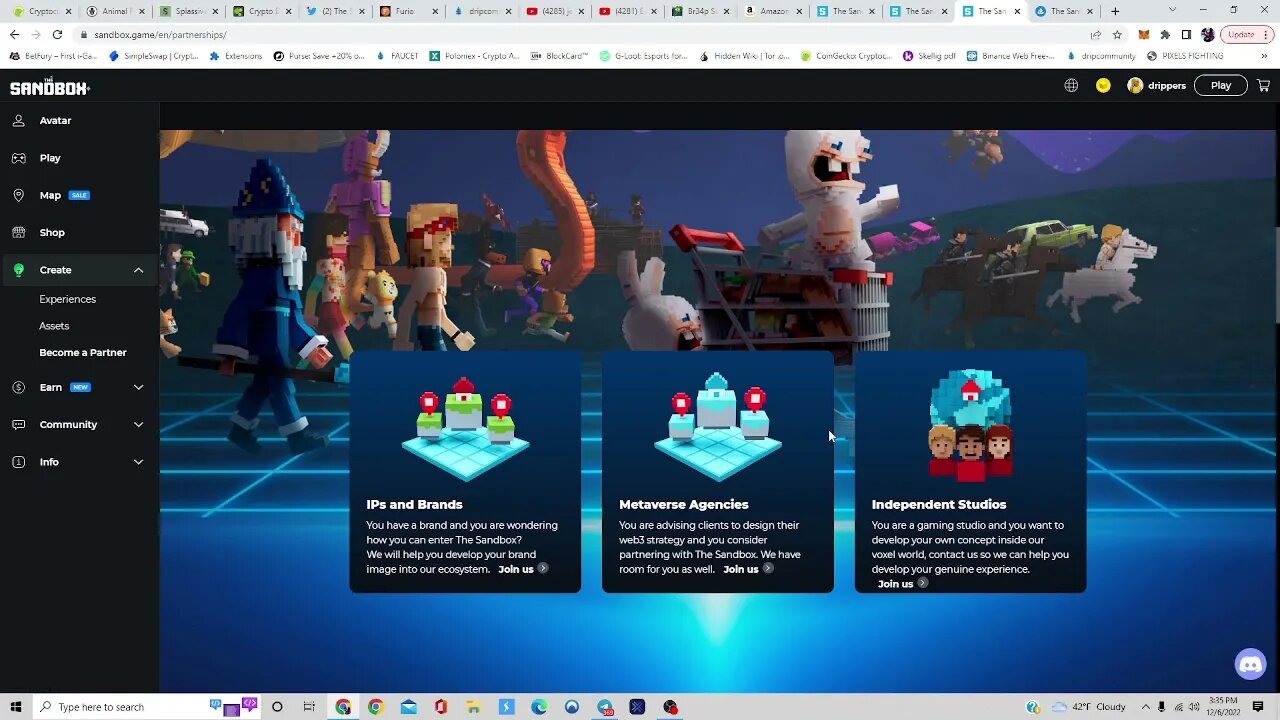Select Experiences under Create
Image resolution: width=1280 pixels, height=720 pixels.
[x=68, y=299]
